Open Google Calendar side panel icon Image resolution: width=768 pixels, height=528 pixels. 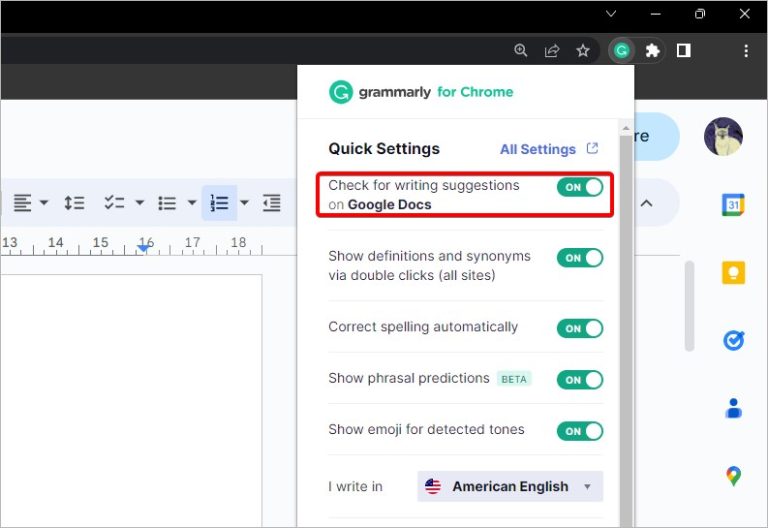point(733,205)
